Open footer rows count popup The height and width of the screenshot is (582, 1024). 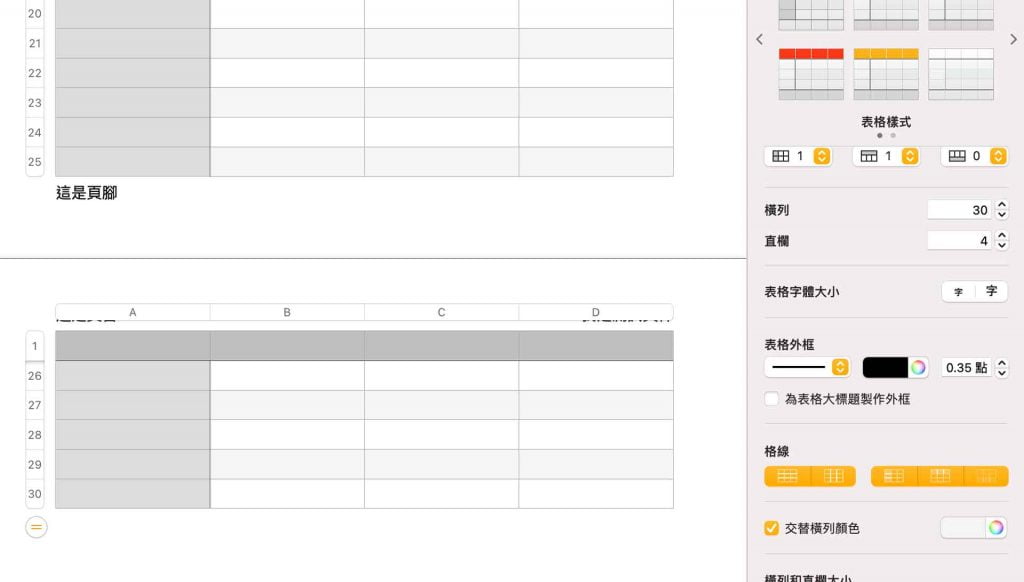(x=974, y=156)
